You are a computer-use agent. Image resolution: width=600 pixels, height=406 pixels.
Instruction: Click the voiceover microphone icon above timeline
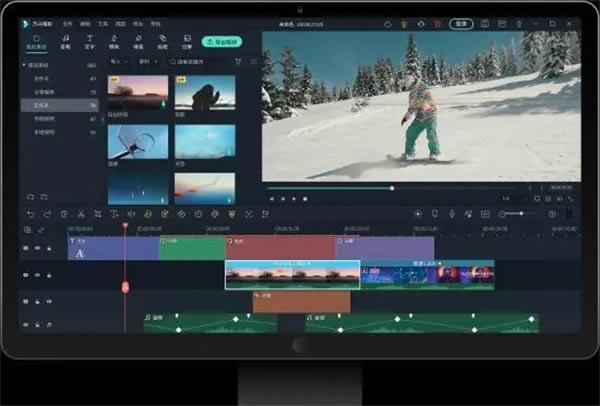tap(452, 213)
